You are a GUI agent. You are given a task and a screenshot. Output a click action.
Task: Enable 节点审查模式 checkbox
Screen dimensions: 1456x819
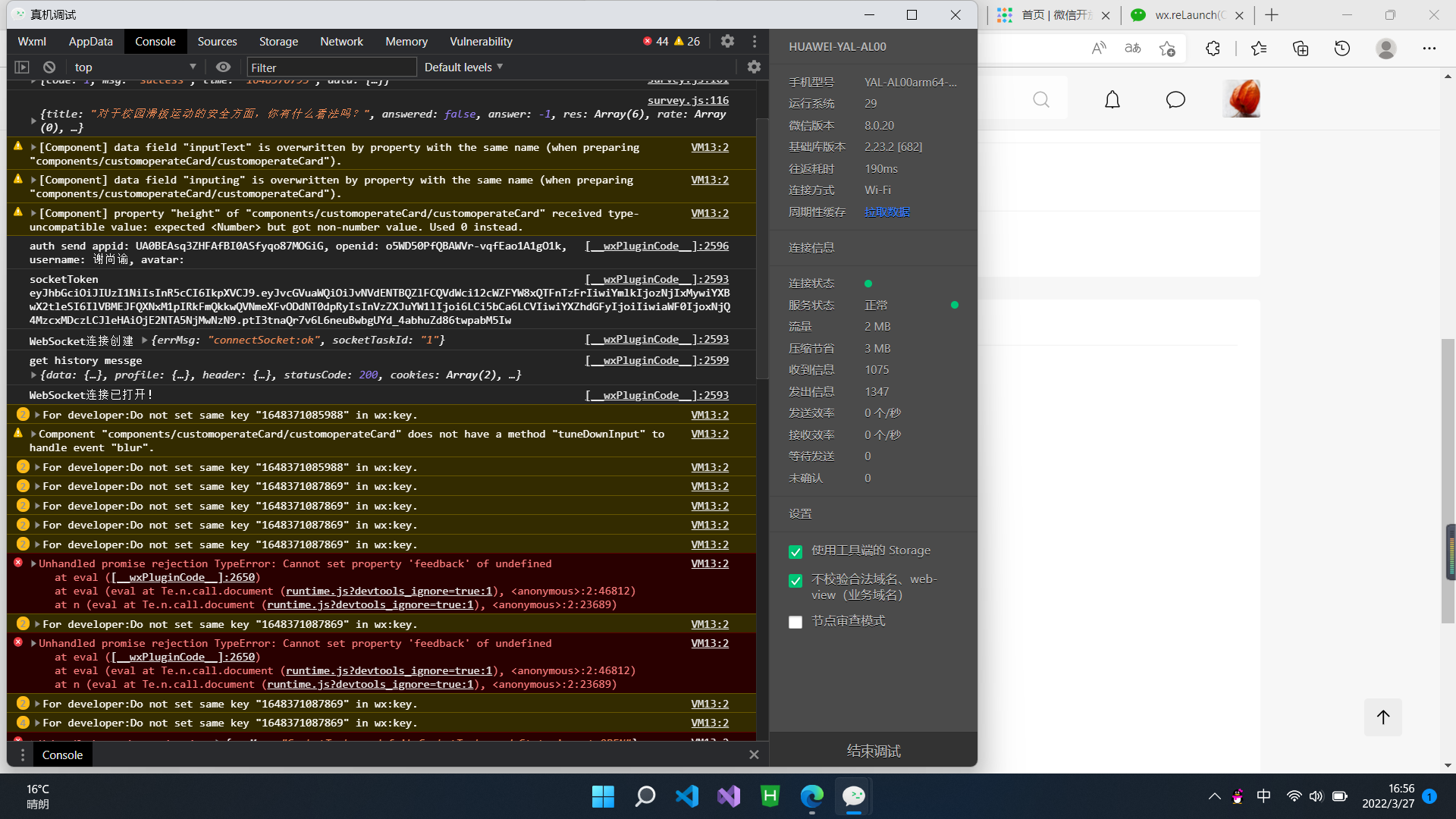click(x=795, y=623)
